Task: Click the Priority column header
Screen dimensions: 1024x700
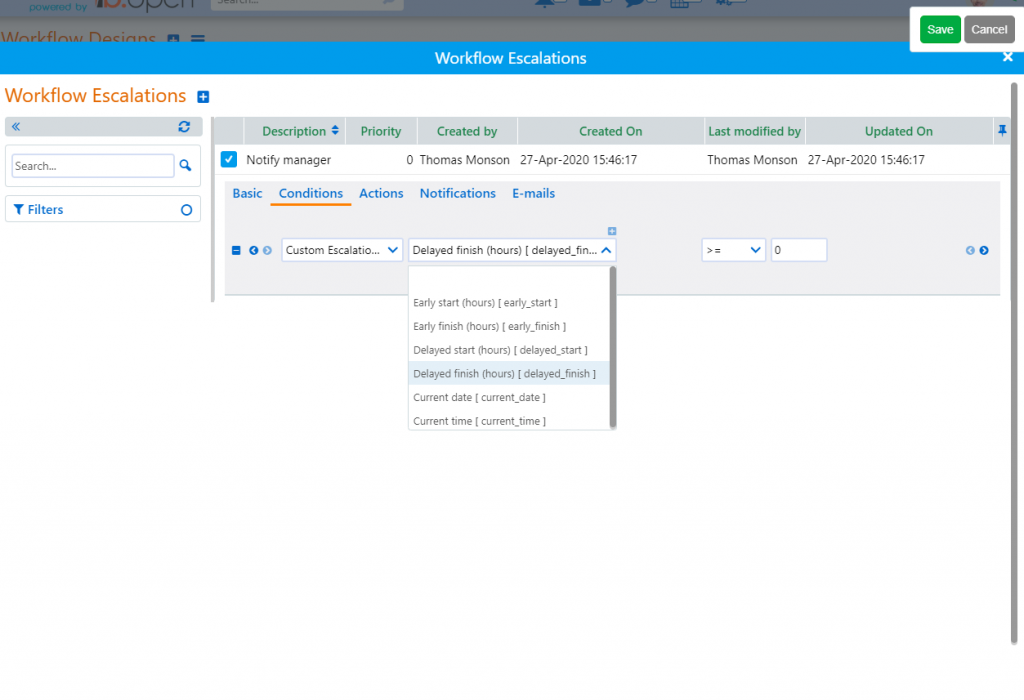Action: [x=381, y=131]
